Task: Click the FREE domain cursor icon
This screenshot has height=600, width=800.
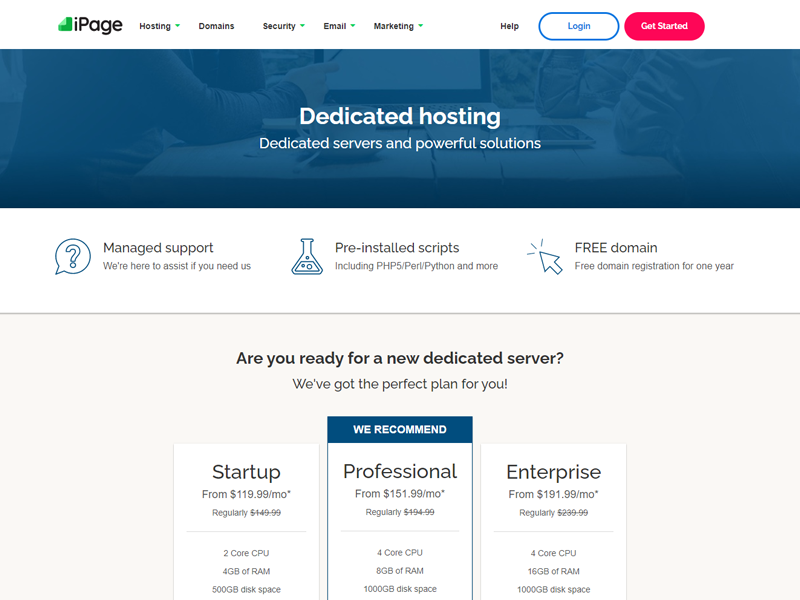Action: click(545, 256)
